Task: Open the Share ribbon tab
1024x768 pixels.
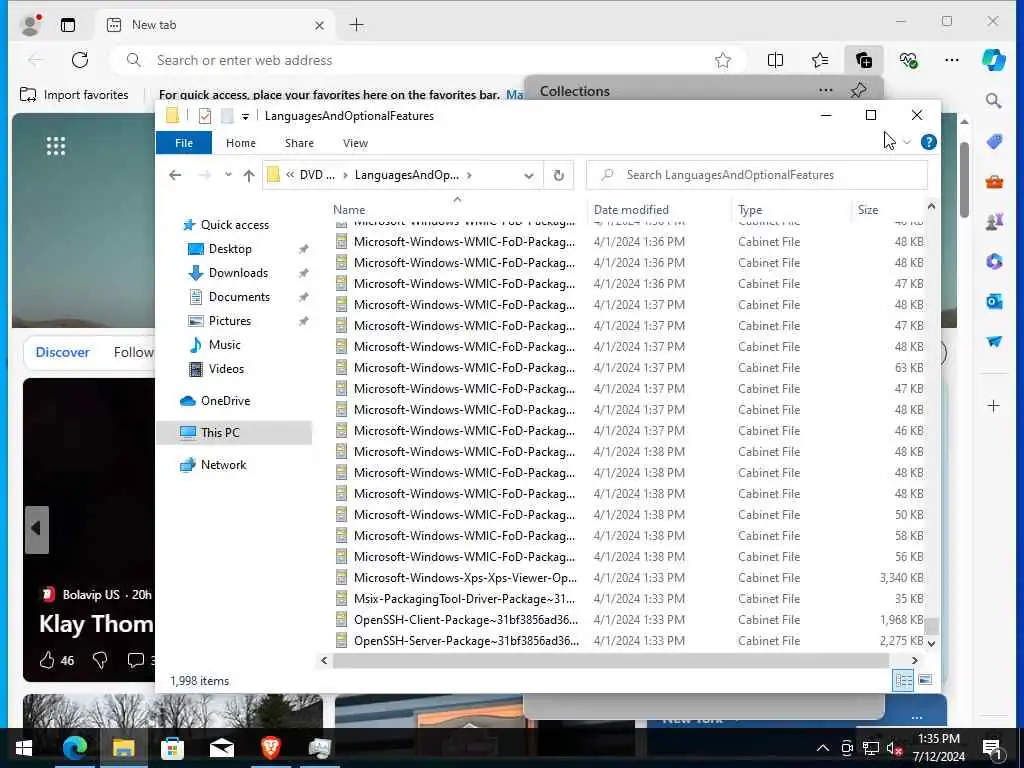Action: (299, 143)
